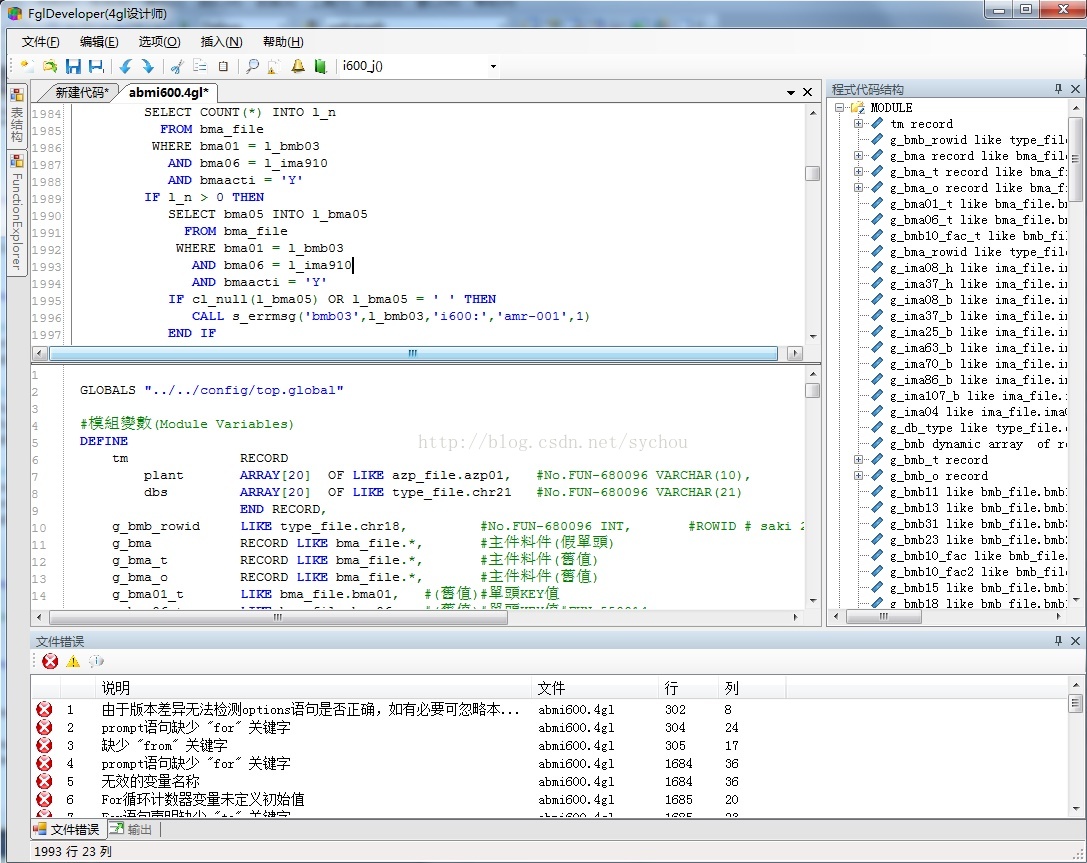Click the Cut scissors icon
This screenshot has width=1087, height=863.
tap(177, 66)
